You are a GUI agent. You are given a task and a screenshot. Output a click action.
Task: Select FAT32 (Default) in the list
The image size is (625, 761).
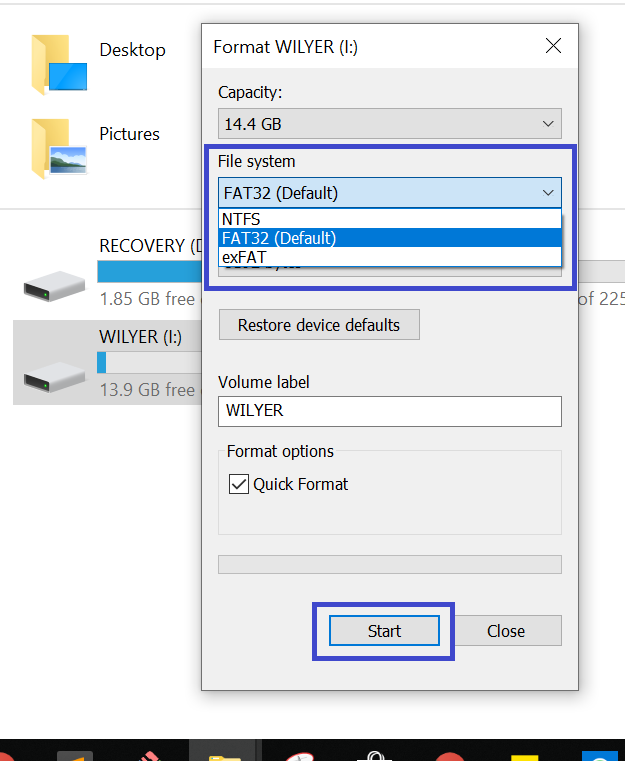click(390, 238)
